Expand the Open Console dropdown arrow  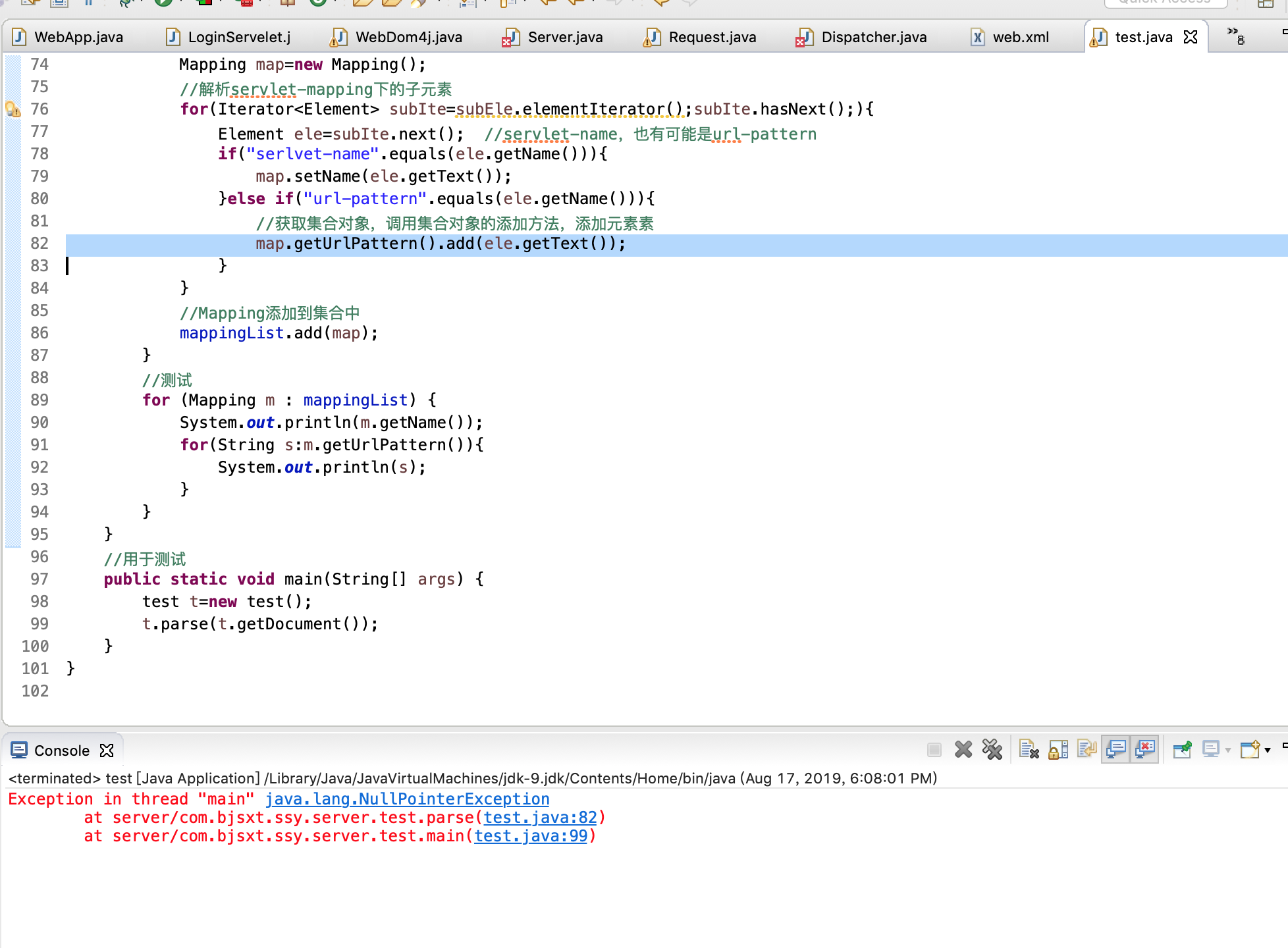pyautogui.click(x=1268, y=750)
